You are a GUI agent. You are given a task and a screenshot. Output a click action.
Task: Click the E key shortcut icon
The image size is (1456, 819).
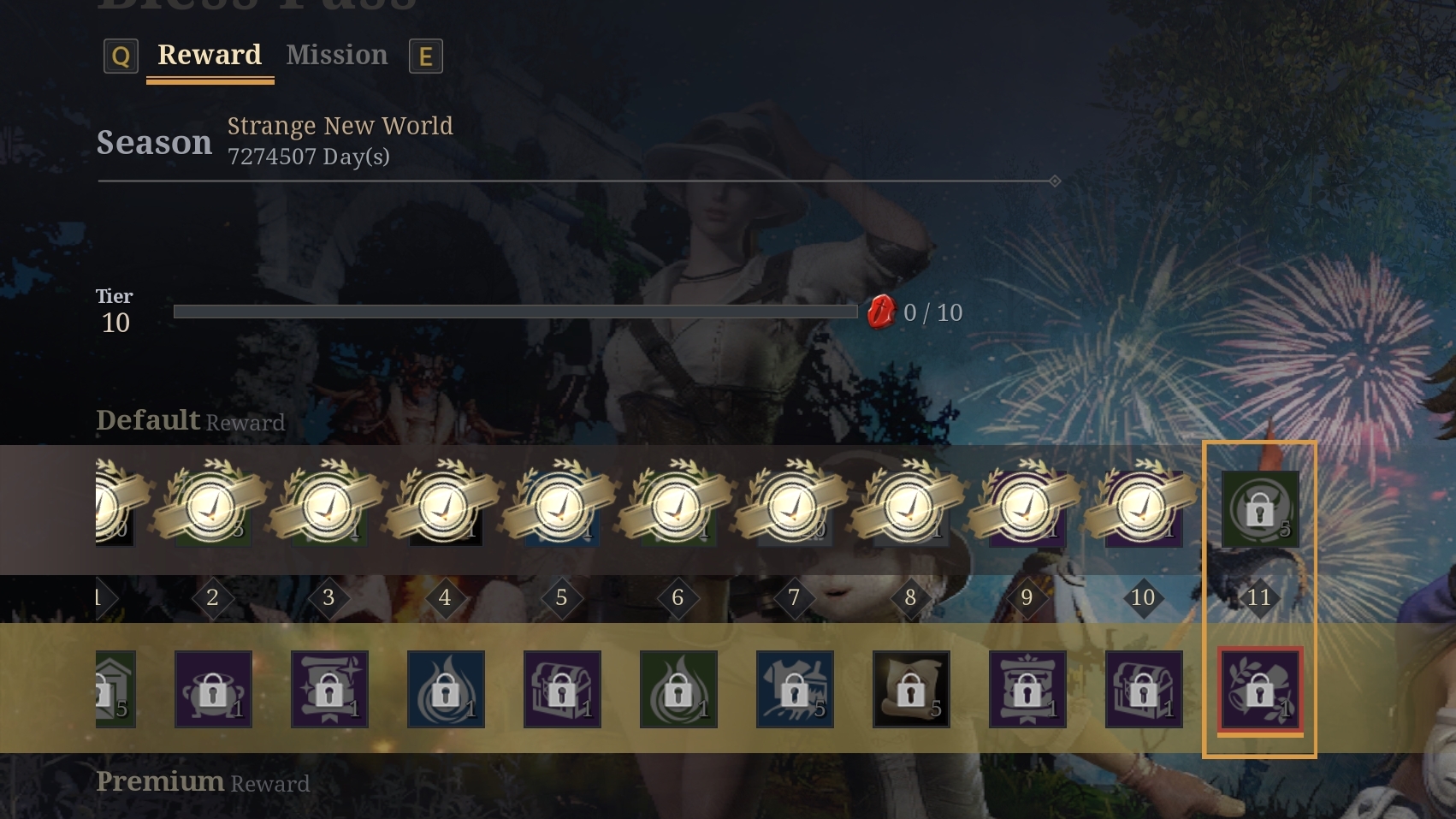[426, 56]
